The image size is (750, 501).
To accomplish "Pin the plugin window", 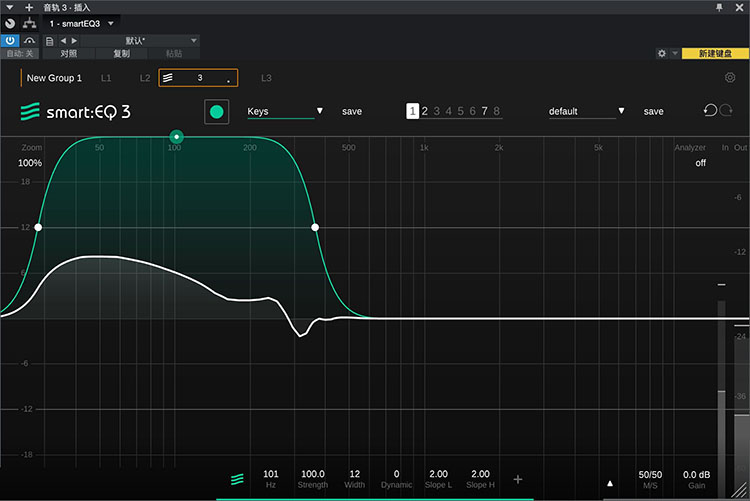I will point(719,7).
